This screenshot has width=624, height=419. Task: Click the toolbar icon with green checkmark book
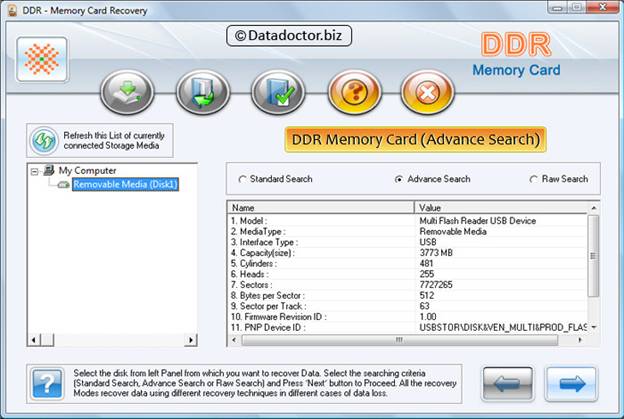(x=278, y=92)
